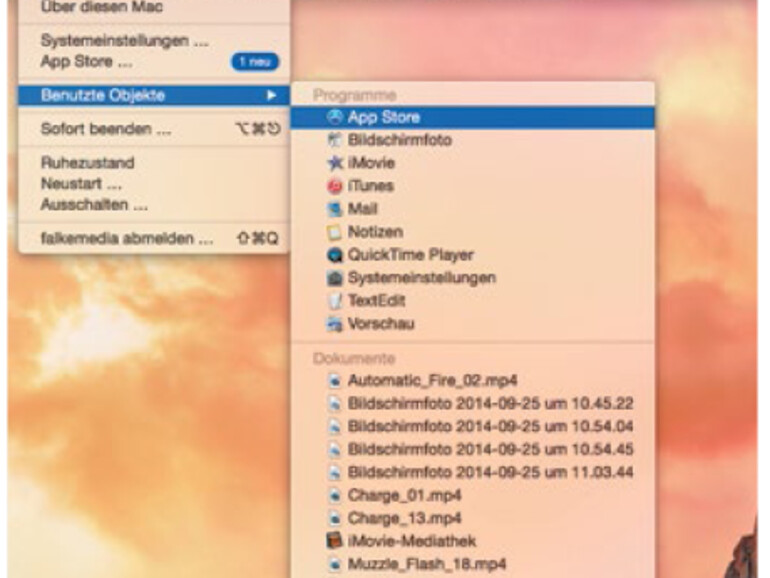
Task: Open Notizen from the submenu
Action: point(472,232)
